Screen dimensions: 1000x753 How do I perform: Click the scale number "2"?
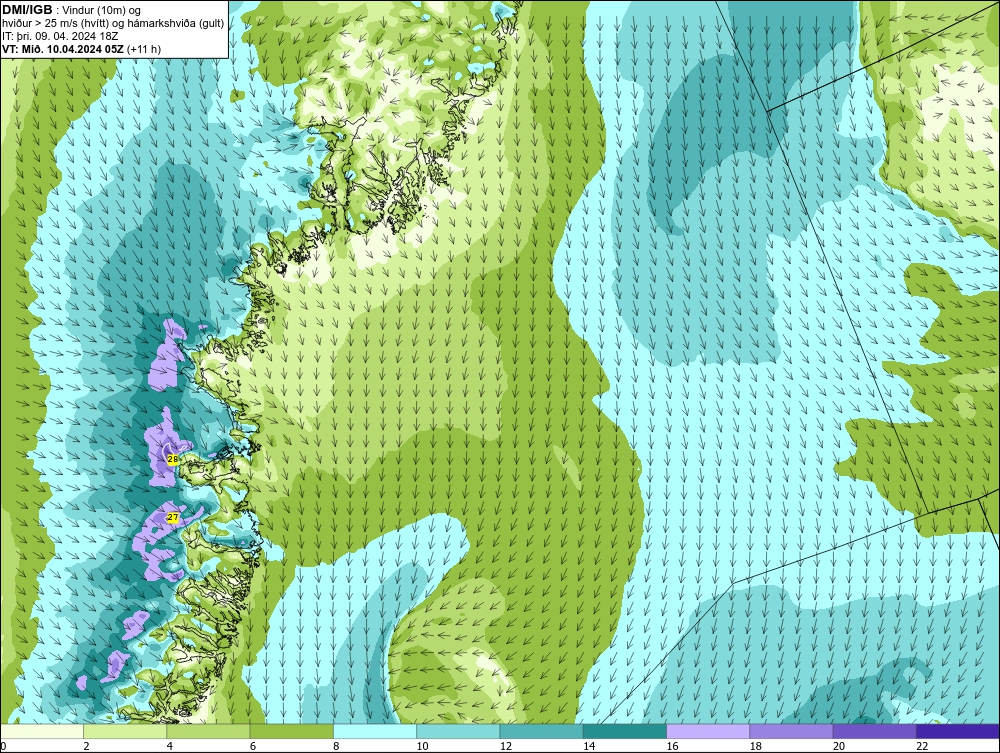[x=86, y=746]
